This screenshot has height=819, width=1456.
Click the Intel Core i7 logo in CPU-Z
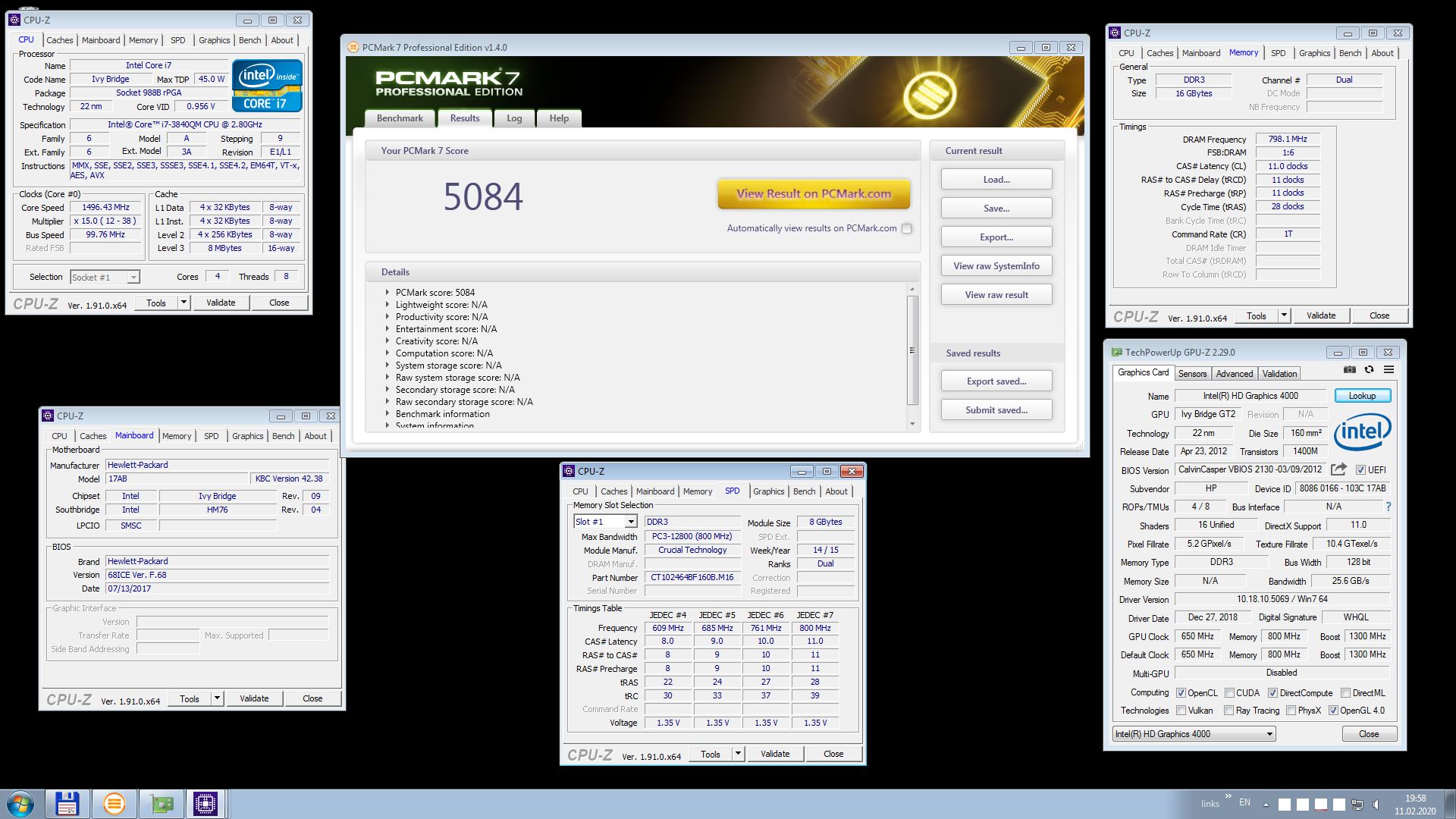(268, 86)
